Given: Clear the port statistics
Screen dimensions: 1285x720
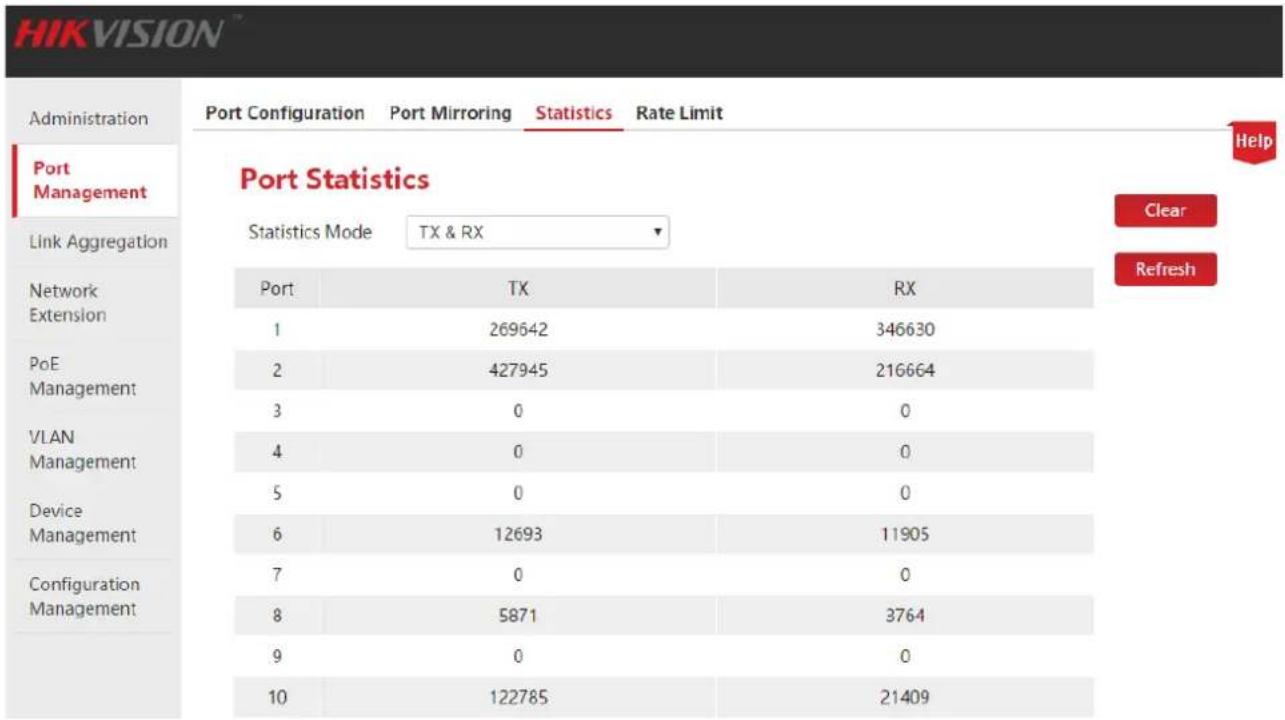Looking at the screenshot, I should point(1165,211).
